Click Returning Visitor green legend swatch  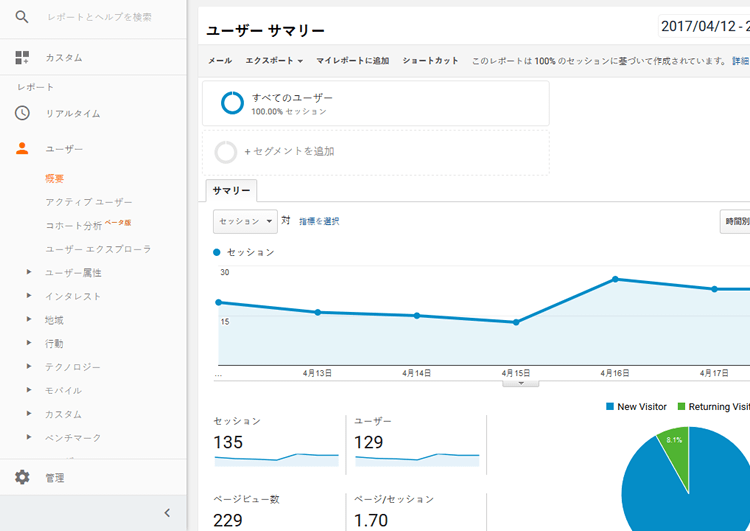tap(682, 407)
